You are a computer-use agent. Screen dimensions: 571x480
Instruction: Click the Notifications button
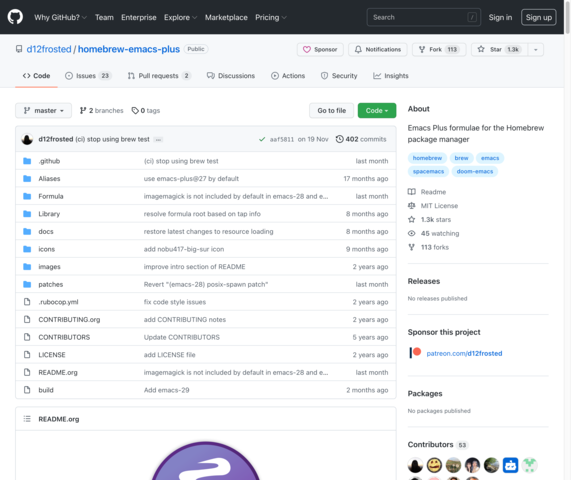(378, 50)
